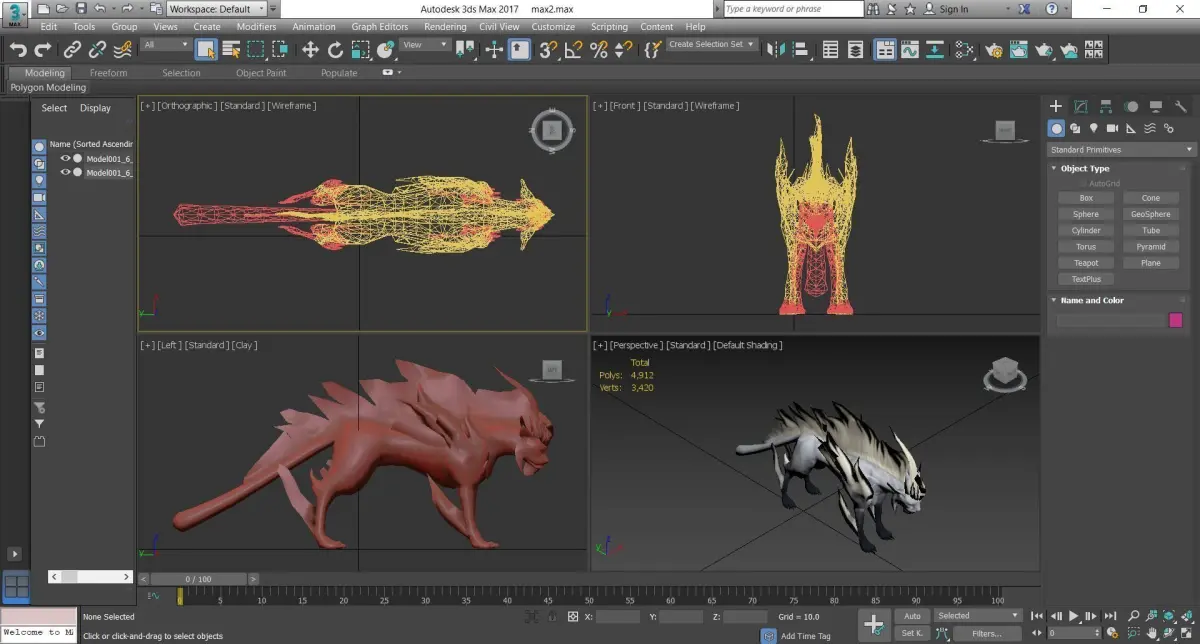Click the time slider showing 0 / 100
1200x644 pixels.
(x=198, y=579)
